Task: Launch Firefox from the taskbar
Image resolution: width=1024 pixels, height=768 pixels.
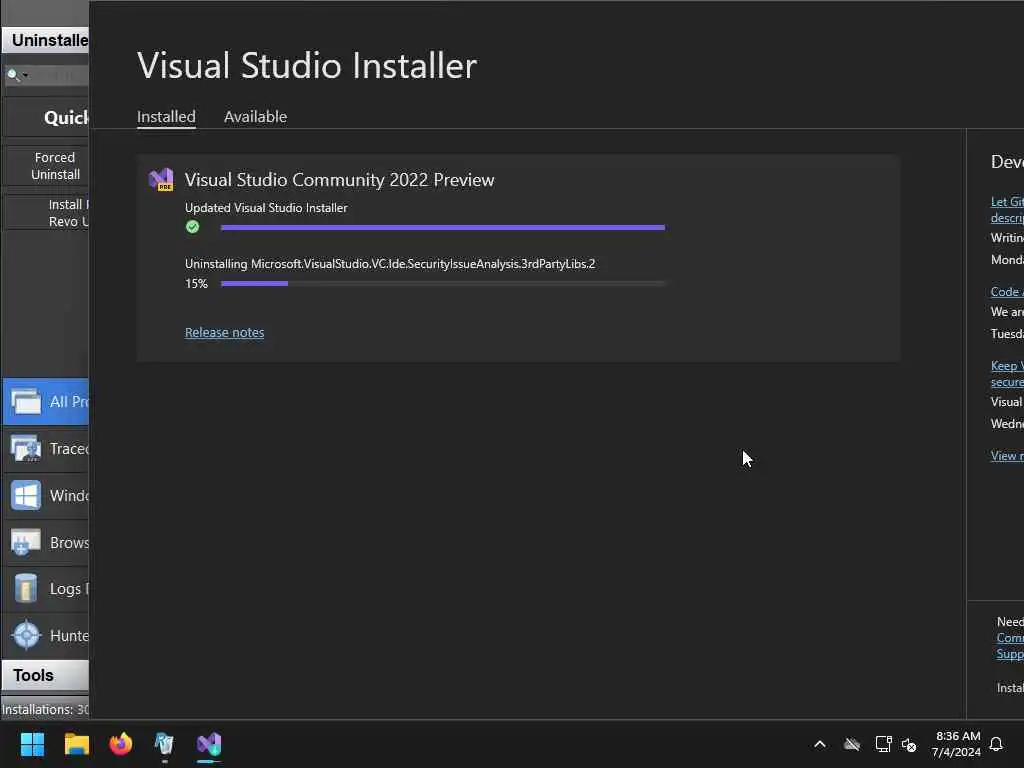Action: [121, 744]
